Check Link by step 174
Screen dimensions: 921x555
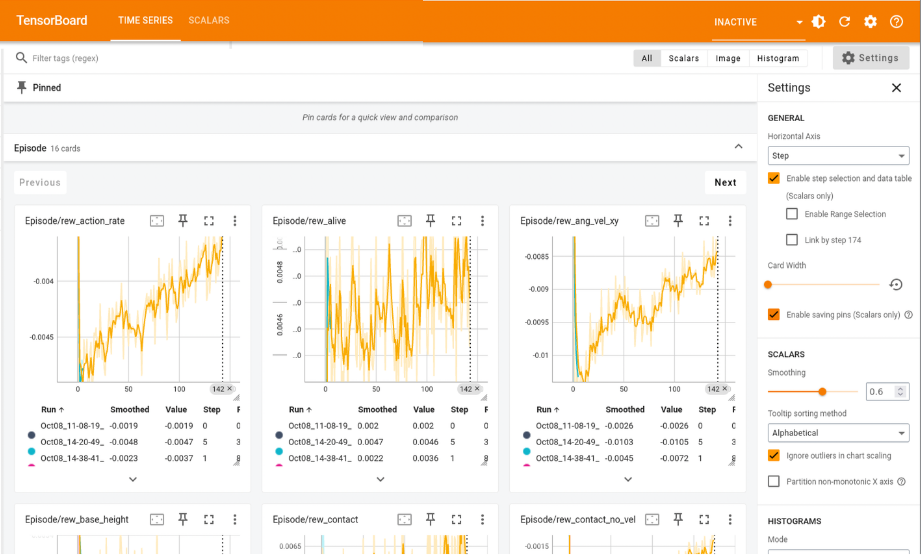click(792, 240)
